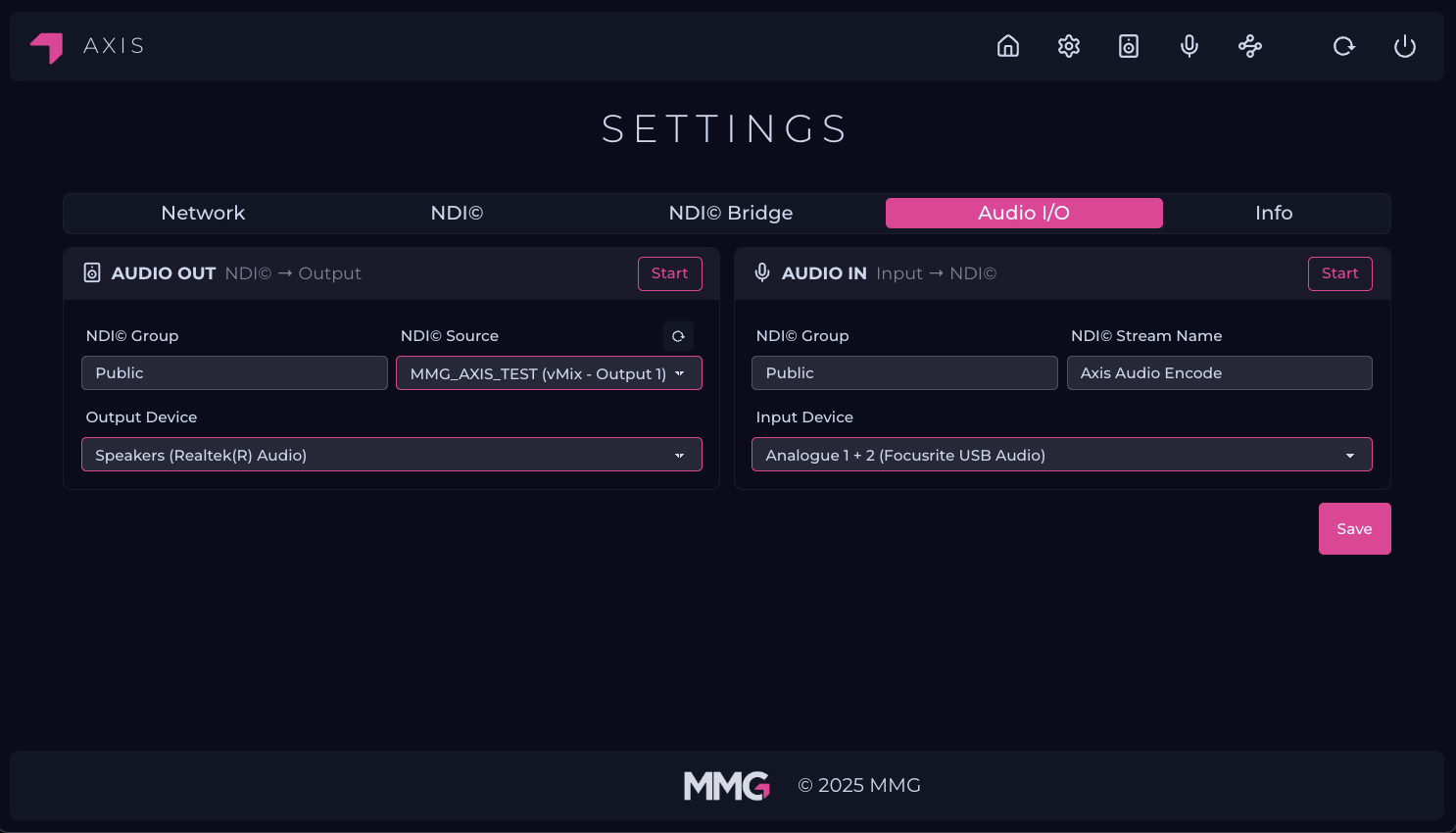Click the speaker audio output icon in header
Image resolution: width=1456 pixels, height=833 pixels.
point(1129,46)
